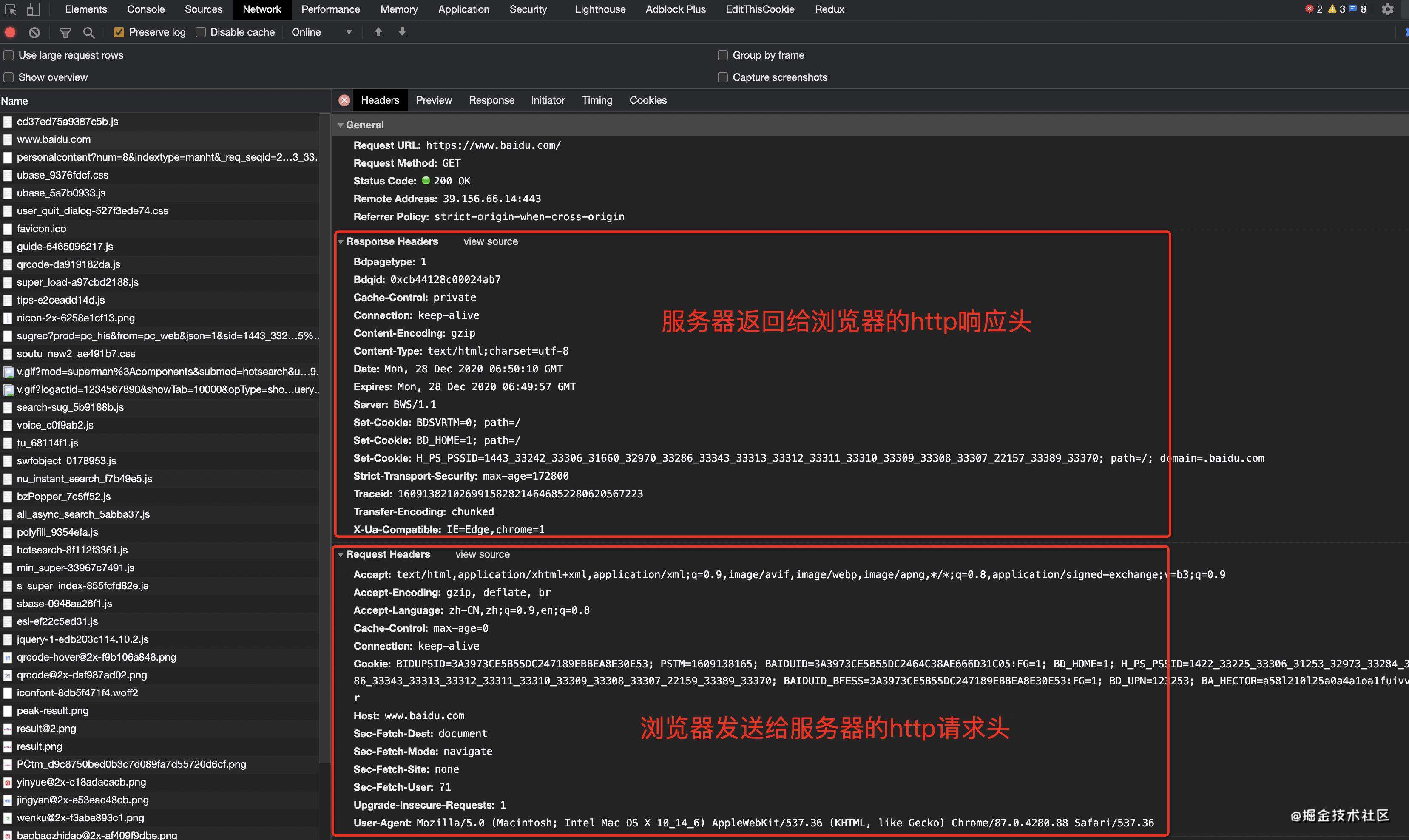The image size is (1409, 840).
Task: Open DevTools settings gear icon
Action: [1387, 10]
